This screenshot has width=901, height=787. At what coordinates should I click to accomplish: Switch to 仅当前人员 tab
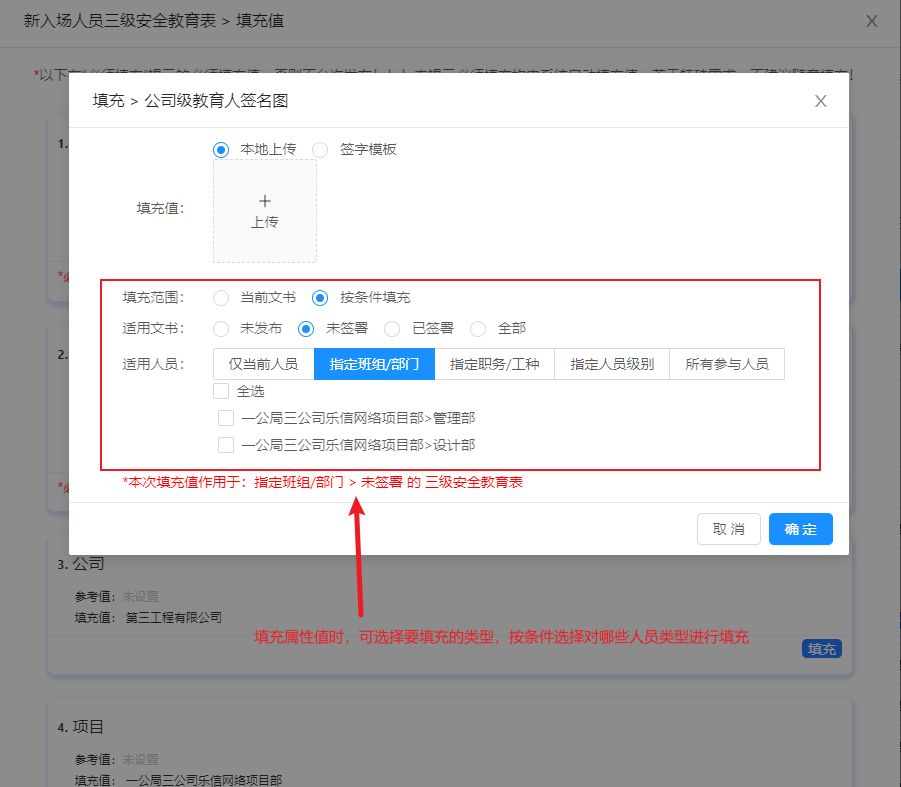pyautogui.click(x=264, y=364)
